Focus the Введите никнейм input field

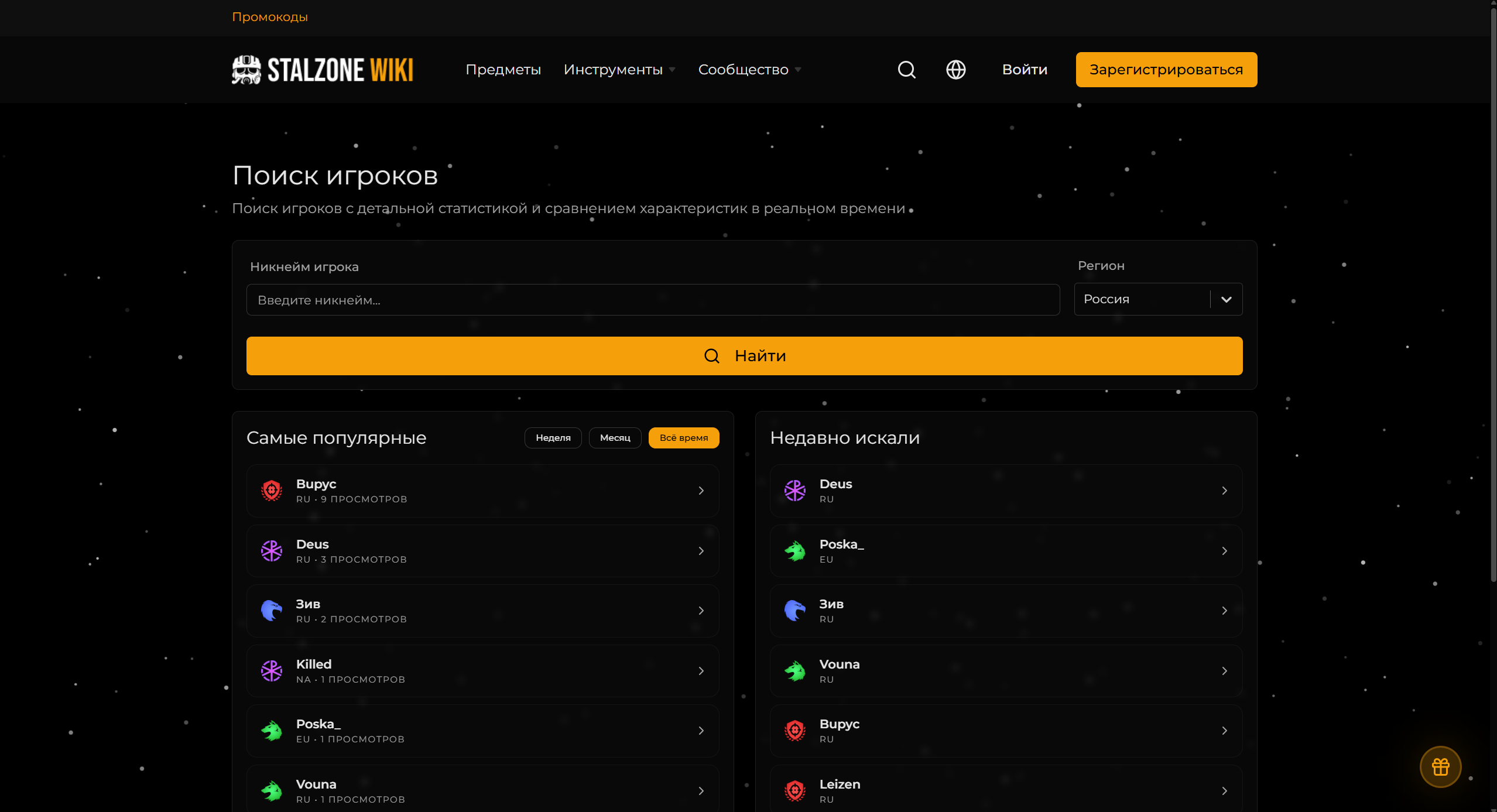coord(653,300)
